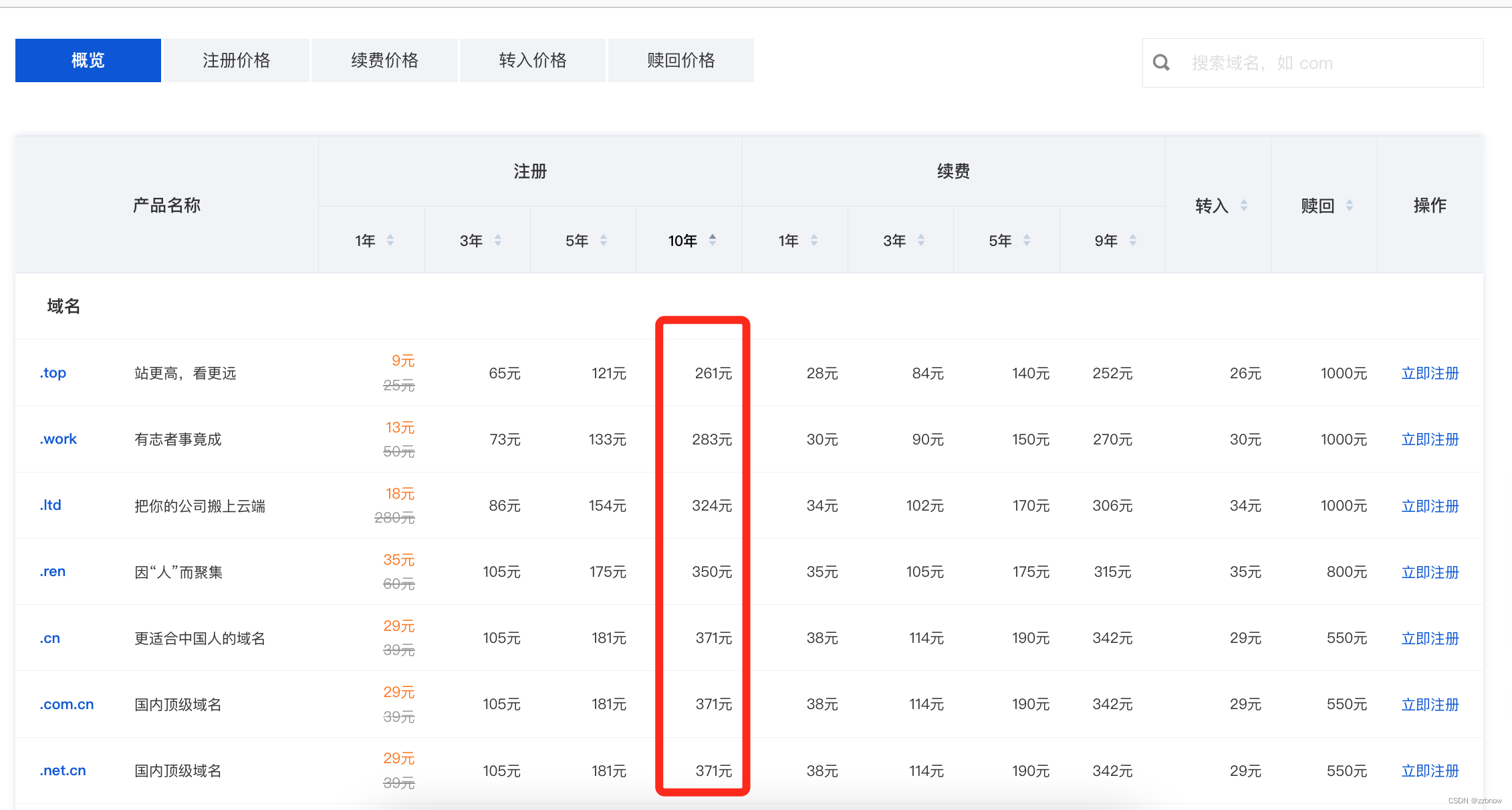
Task: Sort by renewal 3年 price arrows
Action: pyautogui.click(x=921, y=240)
